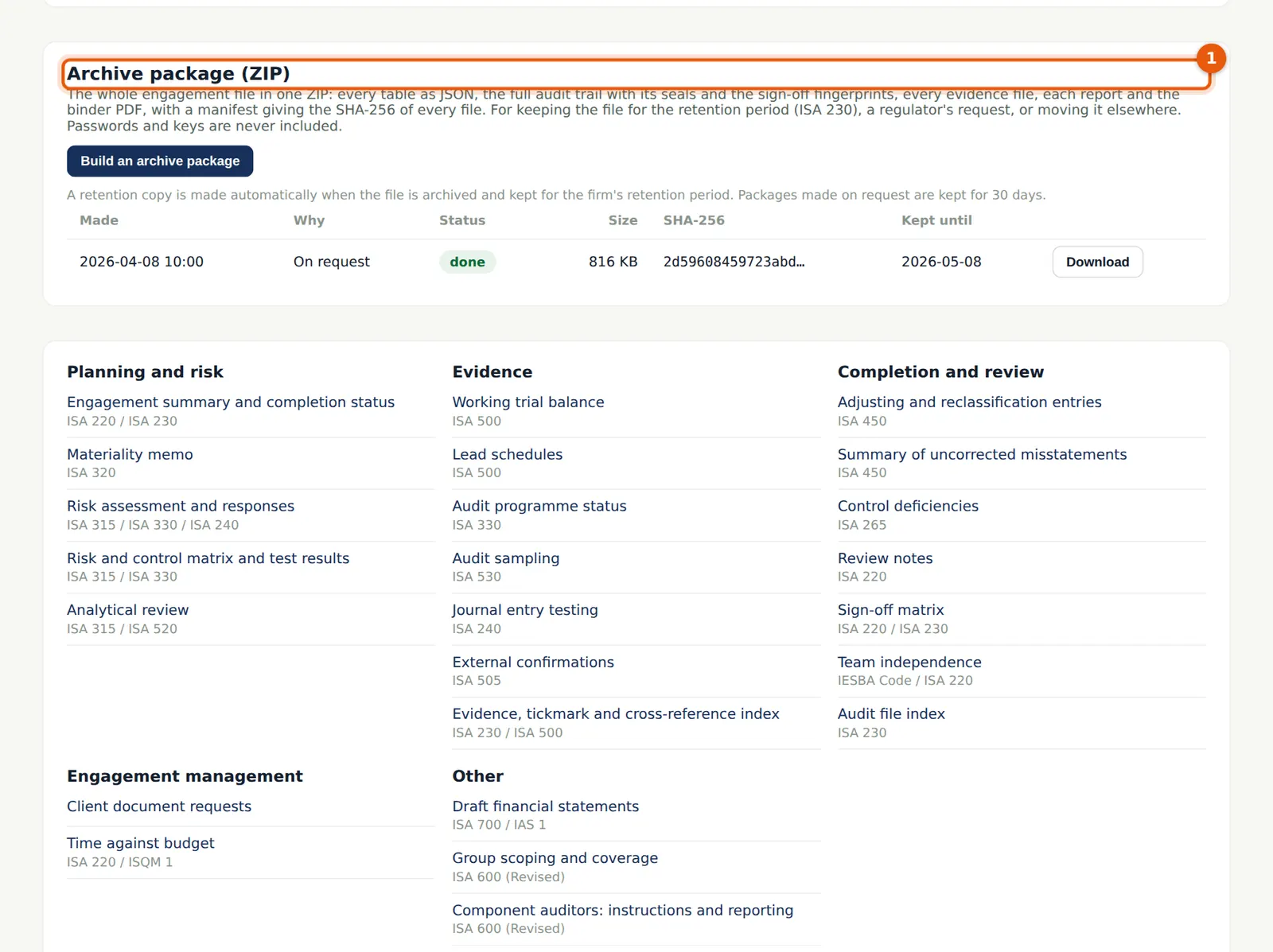Click the Build an archive package button
Screen dimensions: 1273x952
pyautogui.click(x=160, y=161)
